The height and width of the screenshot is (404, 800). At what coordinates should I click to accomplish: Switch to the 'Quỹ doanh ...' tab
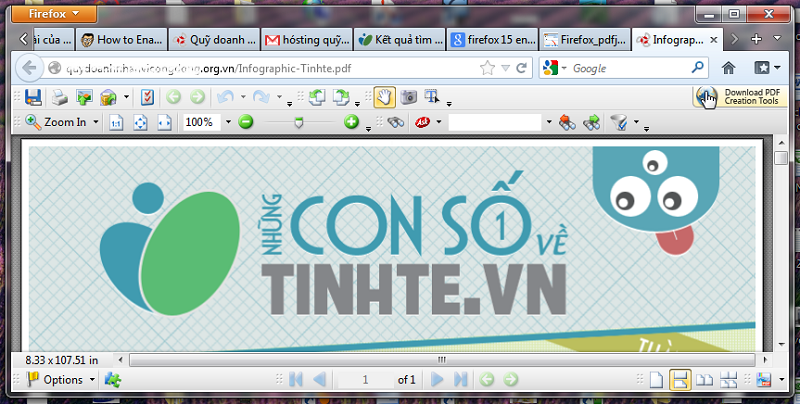(215, 39)
